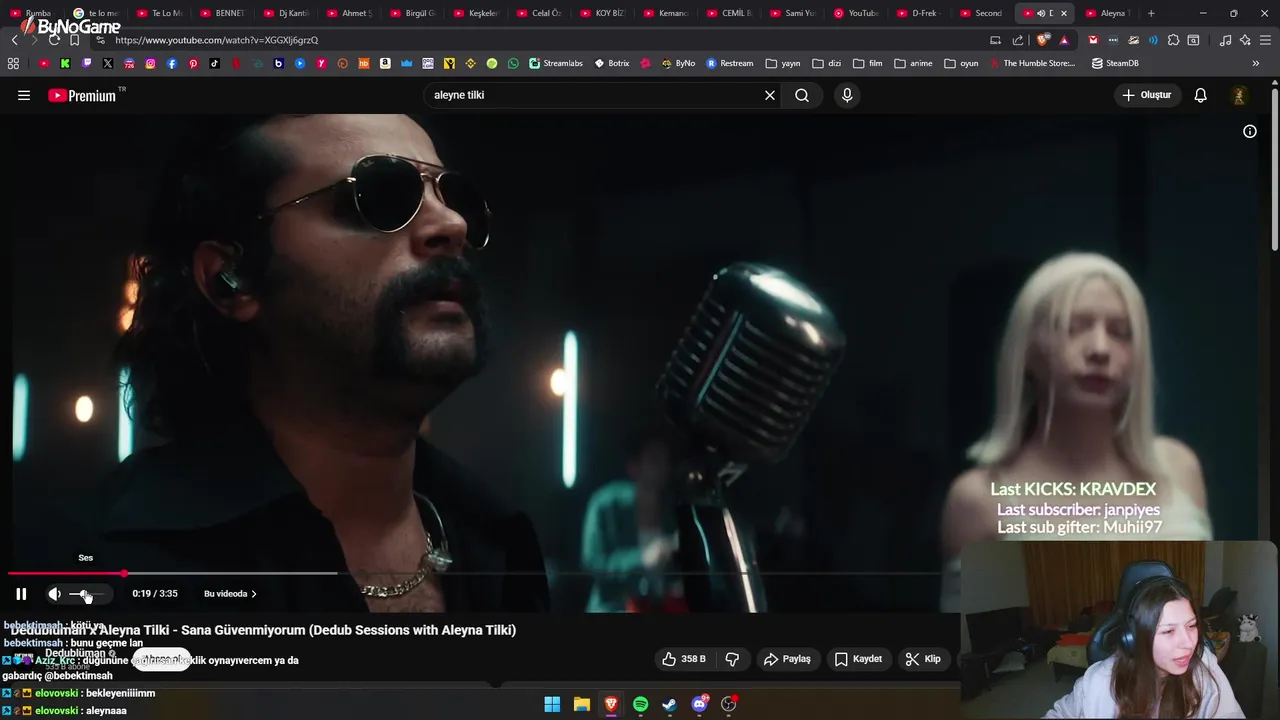Dislike the video with thumbs-down

coord(732,659)
